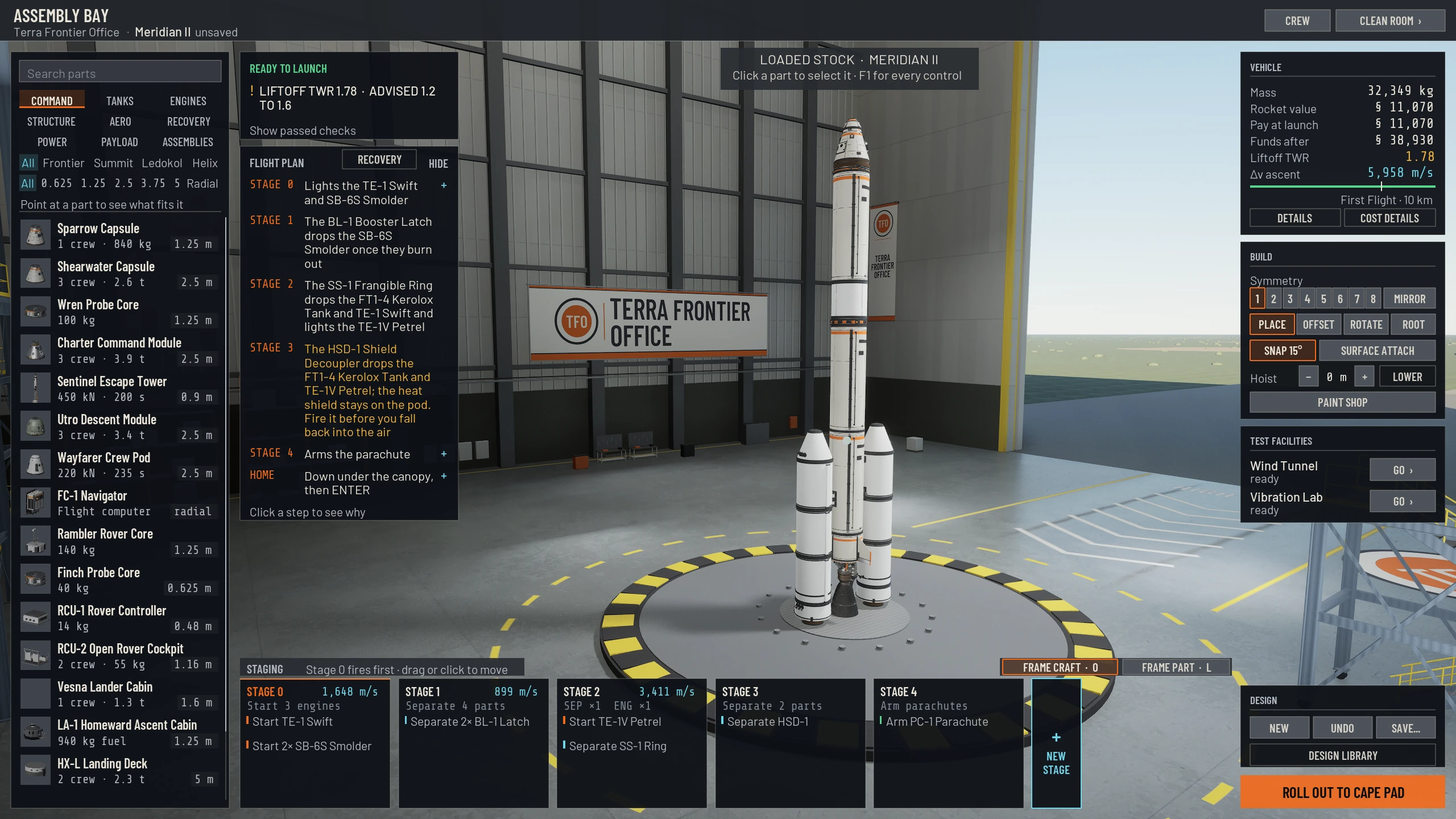Select the RCU-2 Open Rover Cockpit icon
The width and height of the screenshot is (1456, 819).
click(x=35, y=656)
